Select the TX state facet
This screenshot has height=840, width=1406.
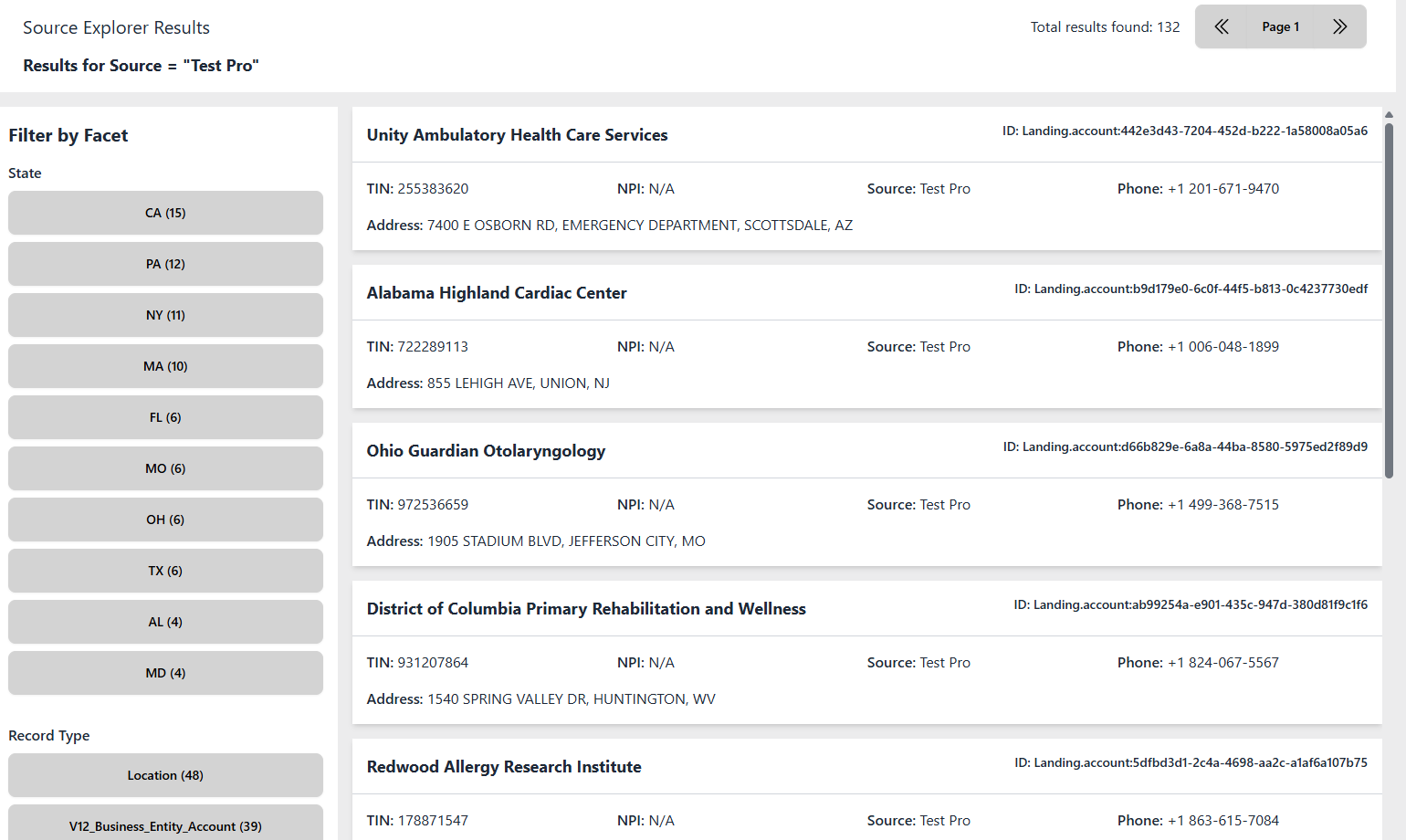165,571
